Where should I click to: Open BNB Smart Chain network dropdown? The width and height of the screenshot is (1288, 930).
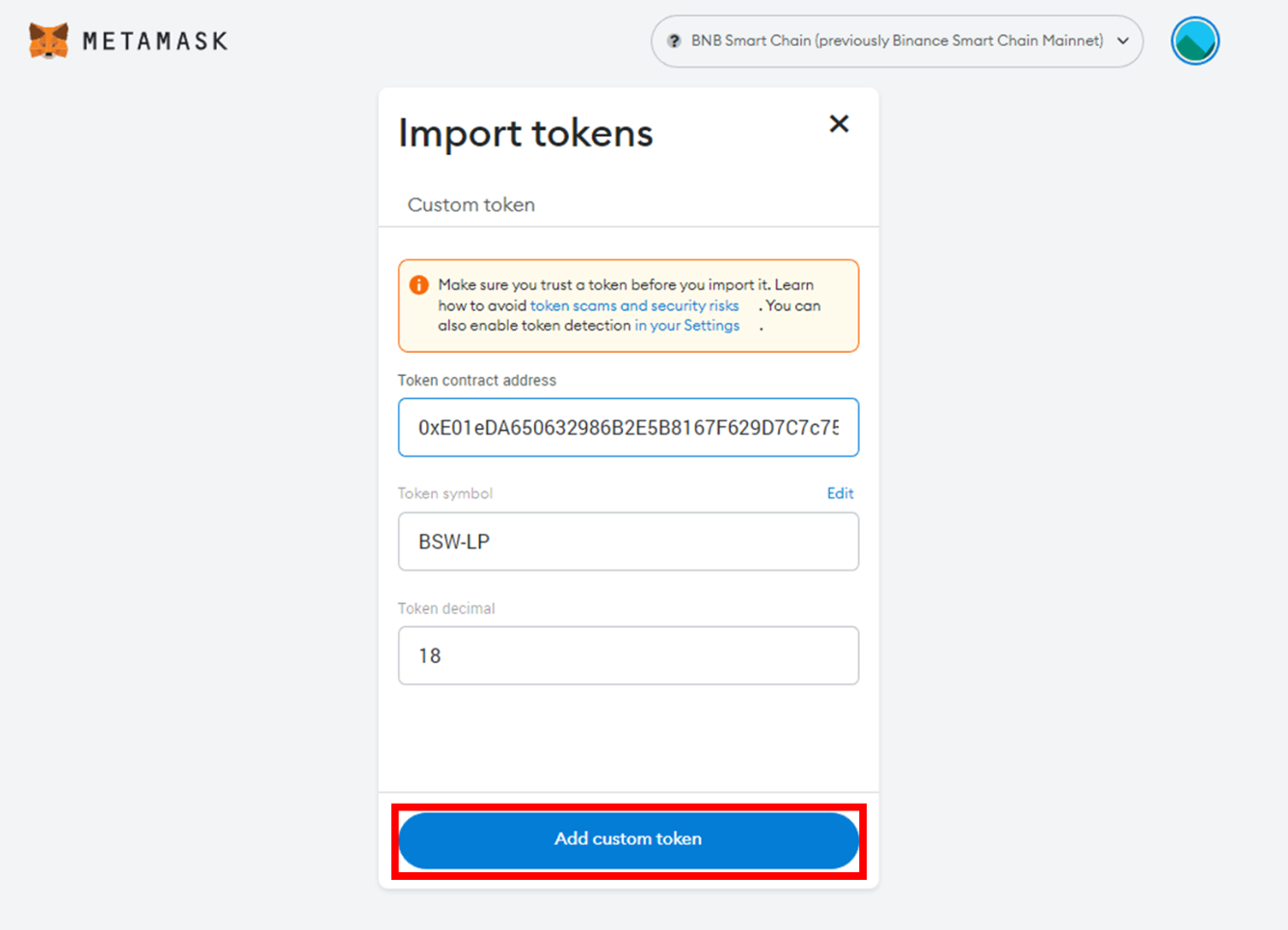coord(897,40)
